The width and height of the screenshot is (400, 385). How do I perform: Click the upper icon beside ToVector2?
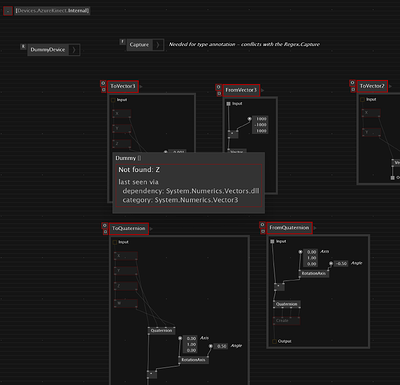(352, 83)
